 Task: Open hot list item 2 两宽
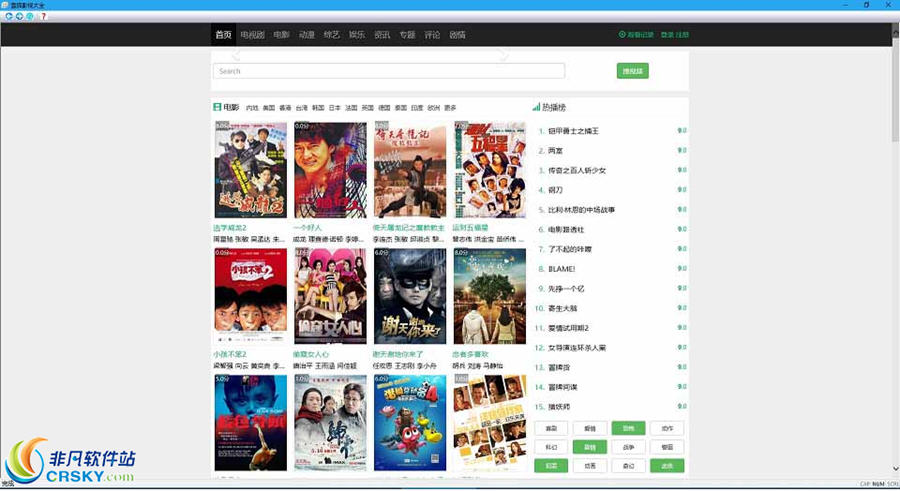[x=555, y=150]
